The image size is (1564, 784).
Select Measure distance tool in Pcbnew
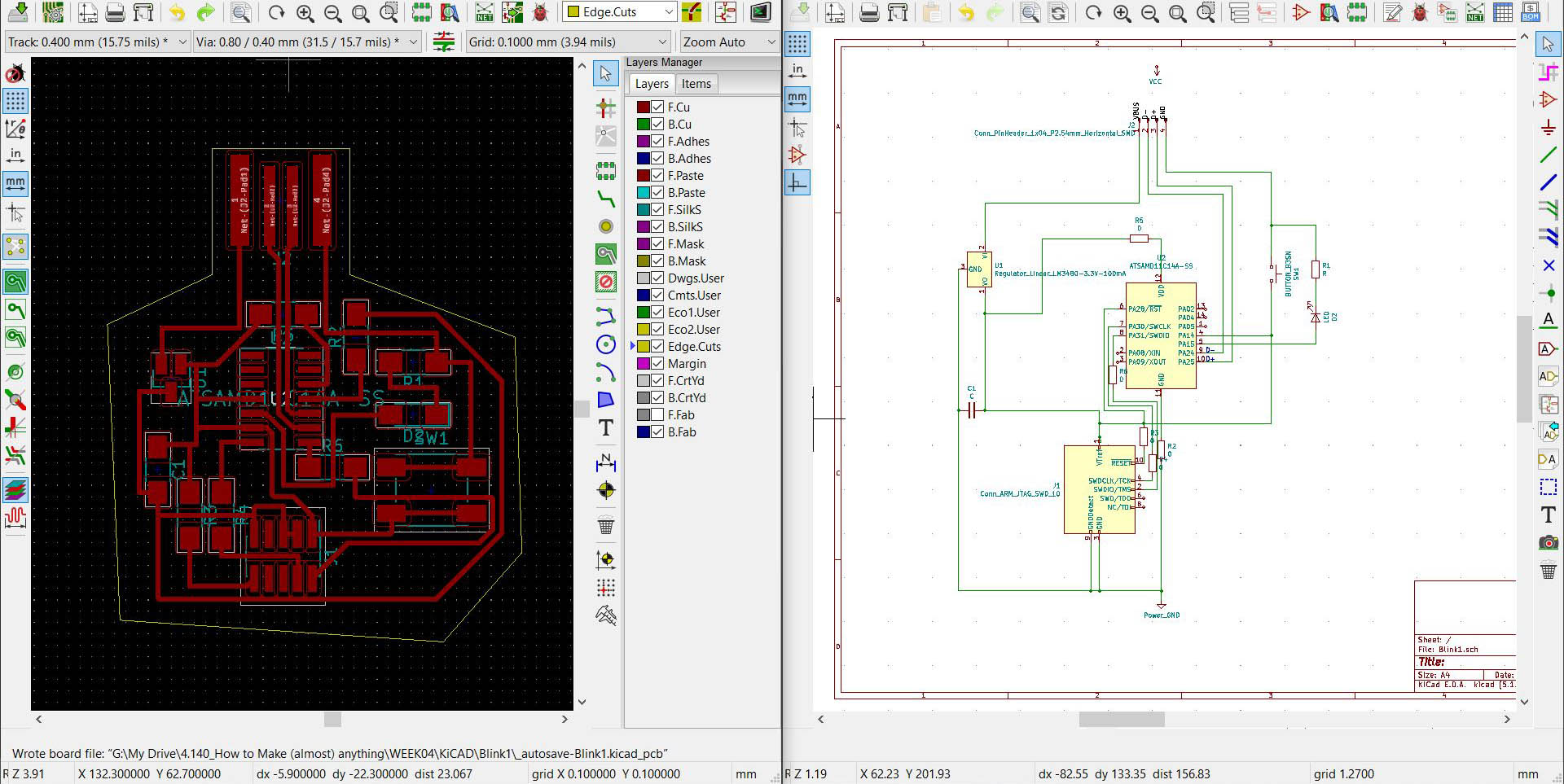tap(606, 615)
